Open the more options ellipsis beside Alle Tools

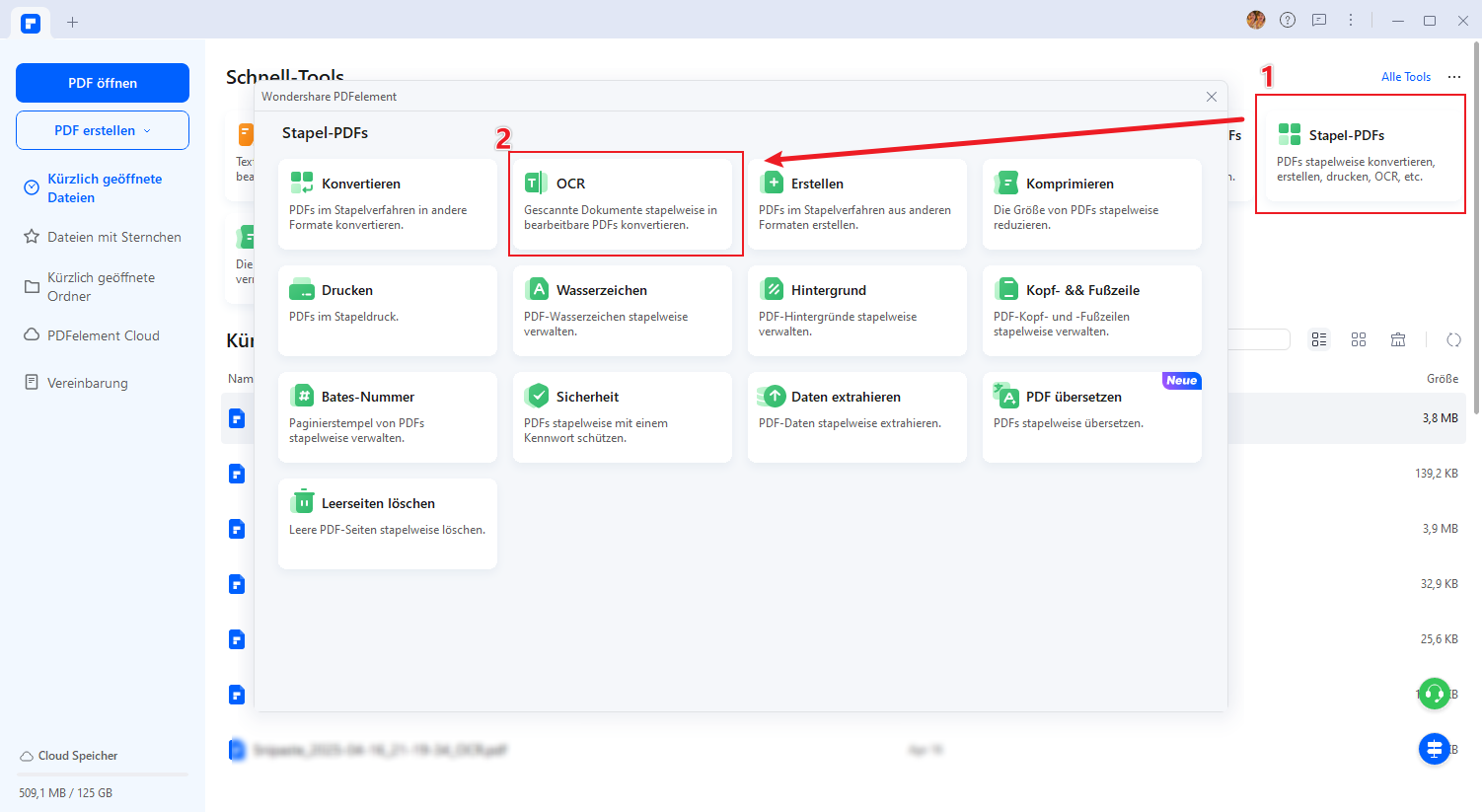tap(1454, 77)
